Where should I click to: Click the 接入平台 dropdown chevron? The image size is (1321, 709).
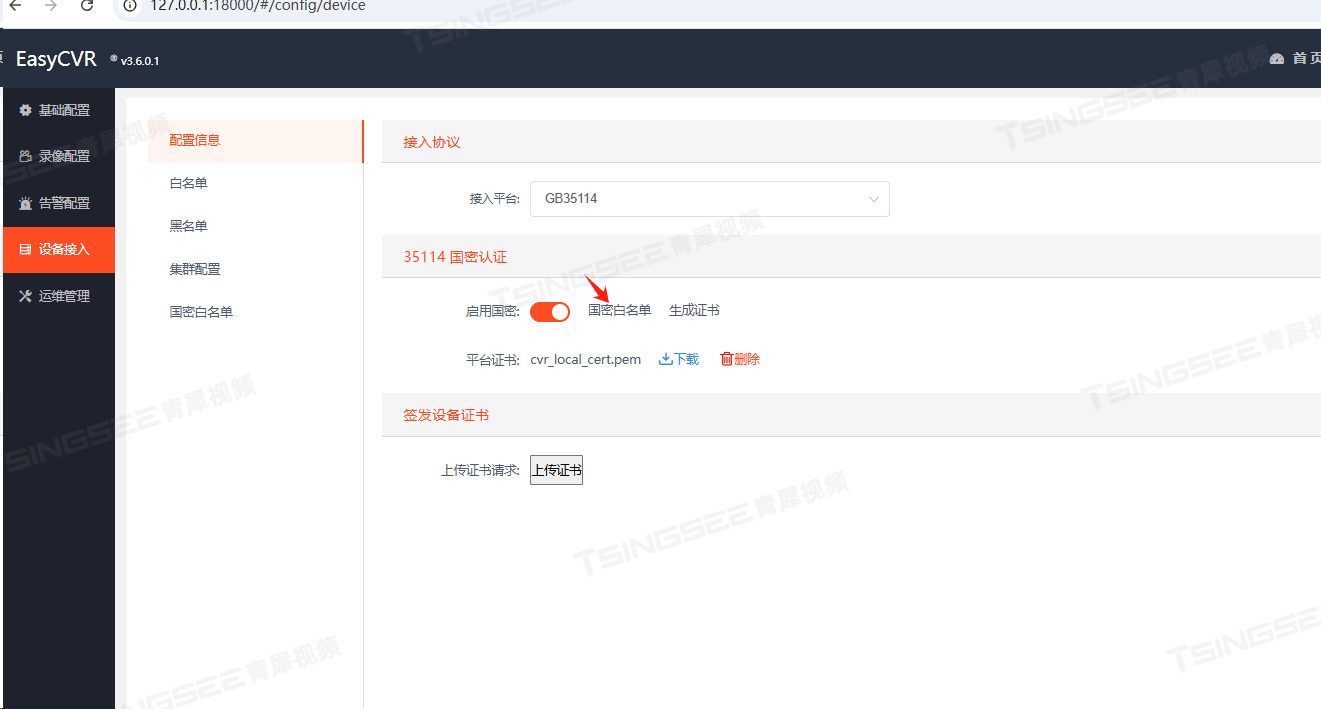tap(874, 200)
